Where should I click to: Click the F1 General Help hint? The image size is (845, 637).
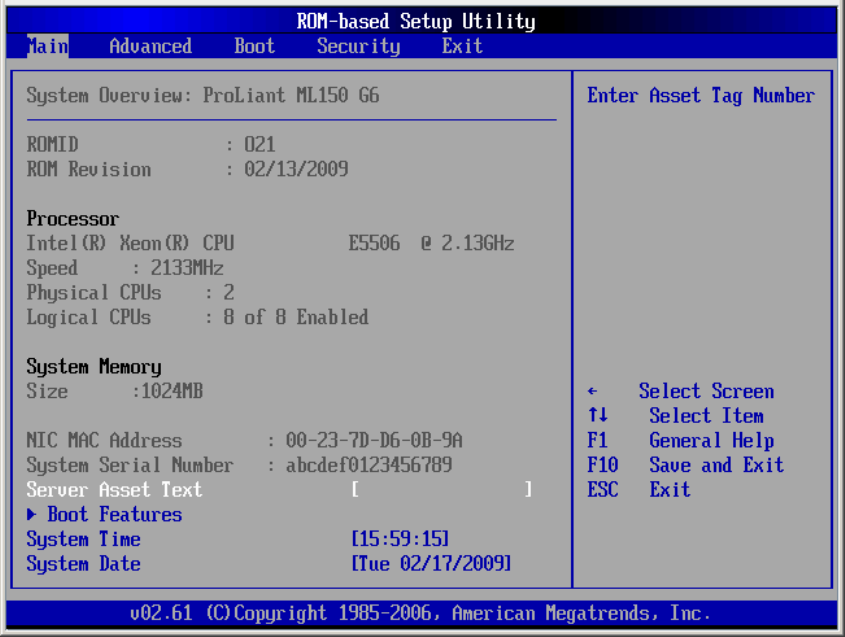point(681,441)
